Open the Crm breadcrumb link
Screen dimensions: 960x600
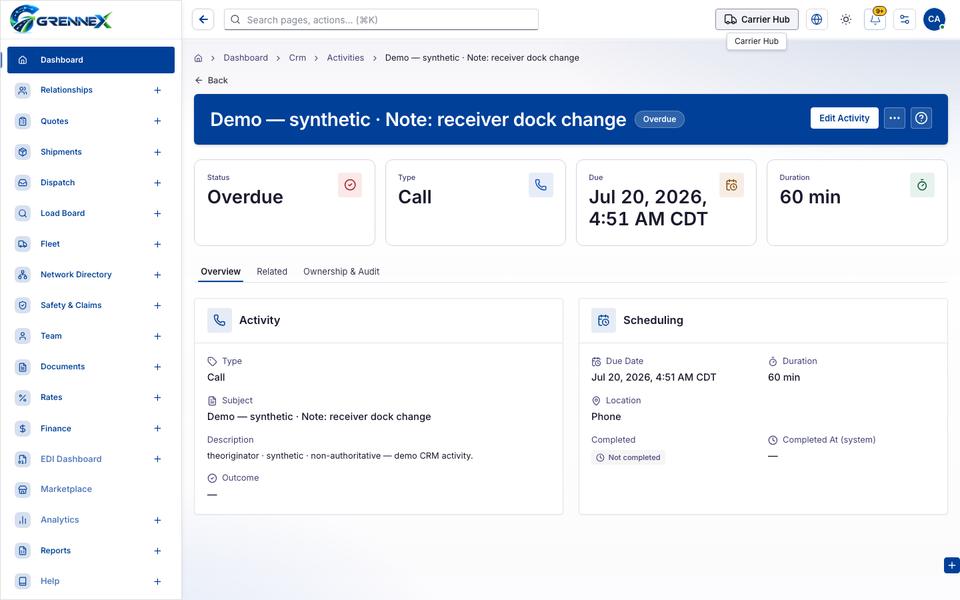click(298, 58)
